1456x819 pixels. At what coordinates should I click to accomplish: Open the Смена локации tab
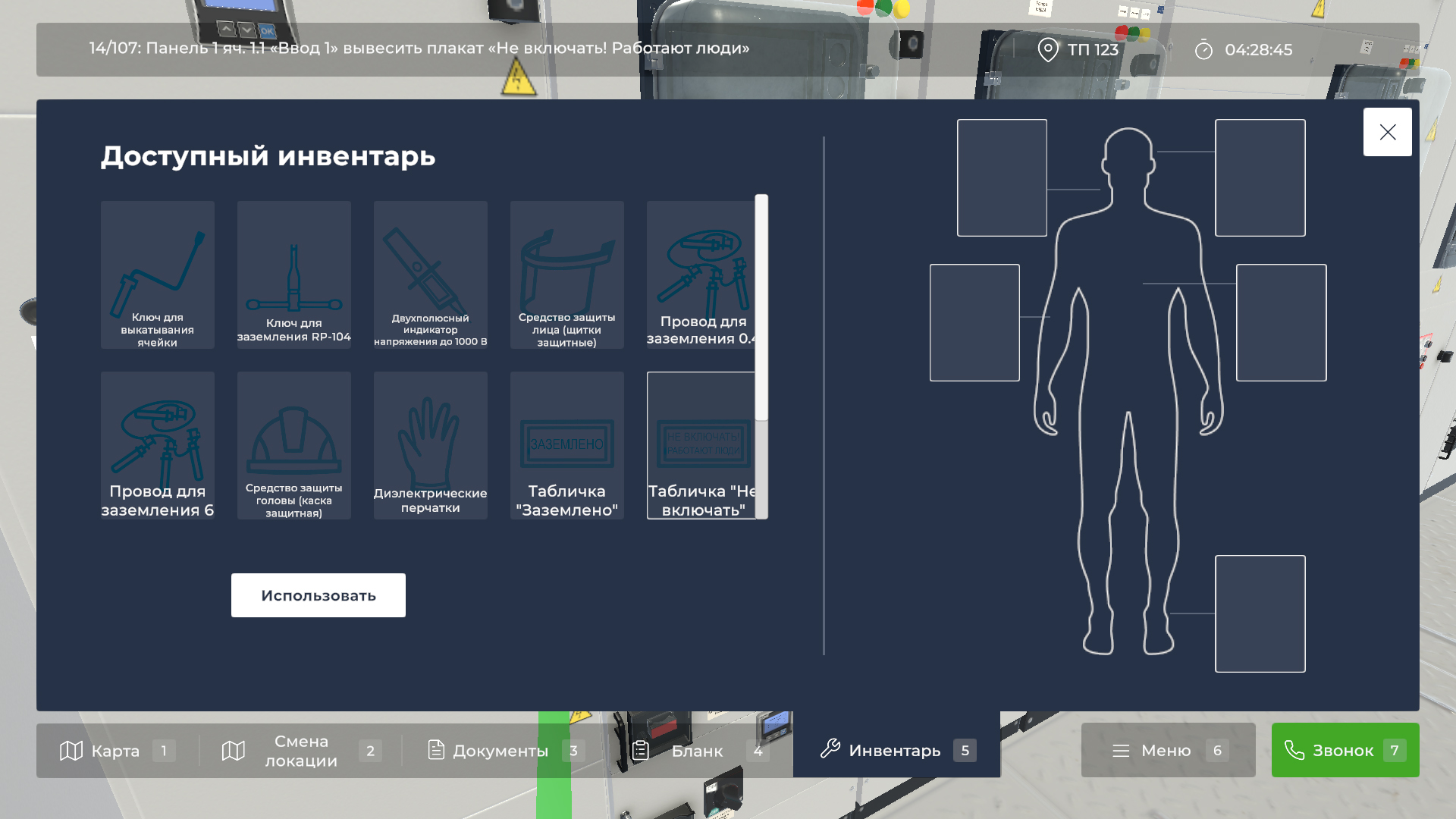click(x=301, y=751)
